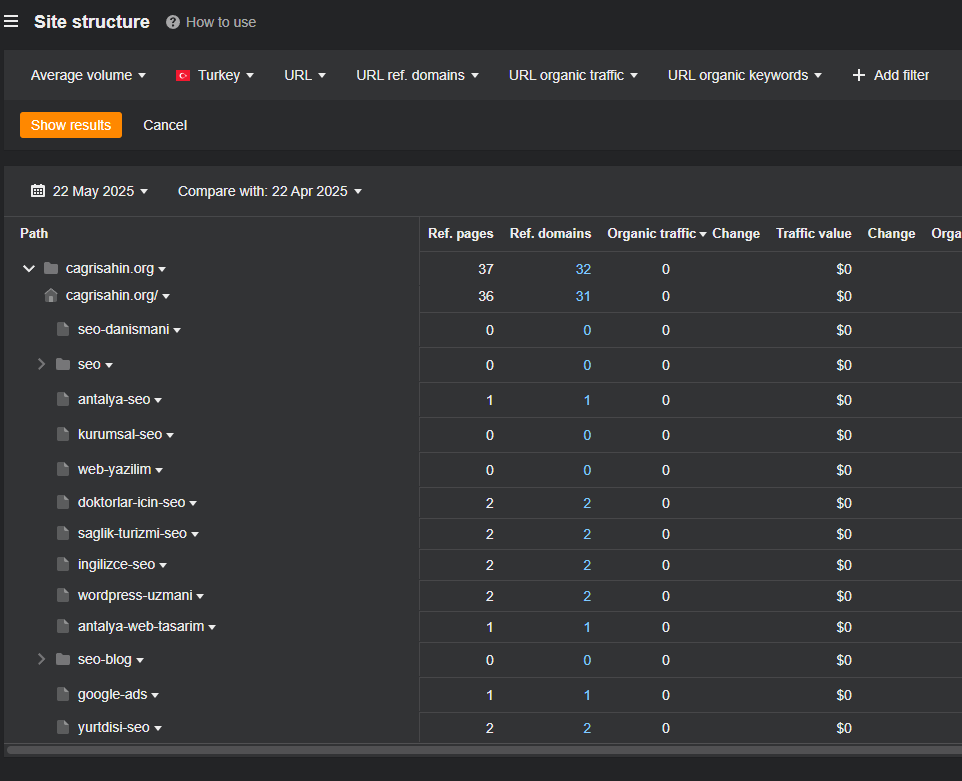Open the saglik-turizmi-seo path menu

coord(194,534)
